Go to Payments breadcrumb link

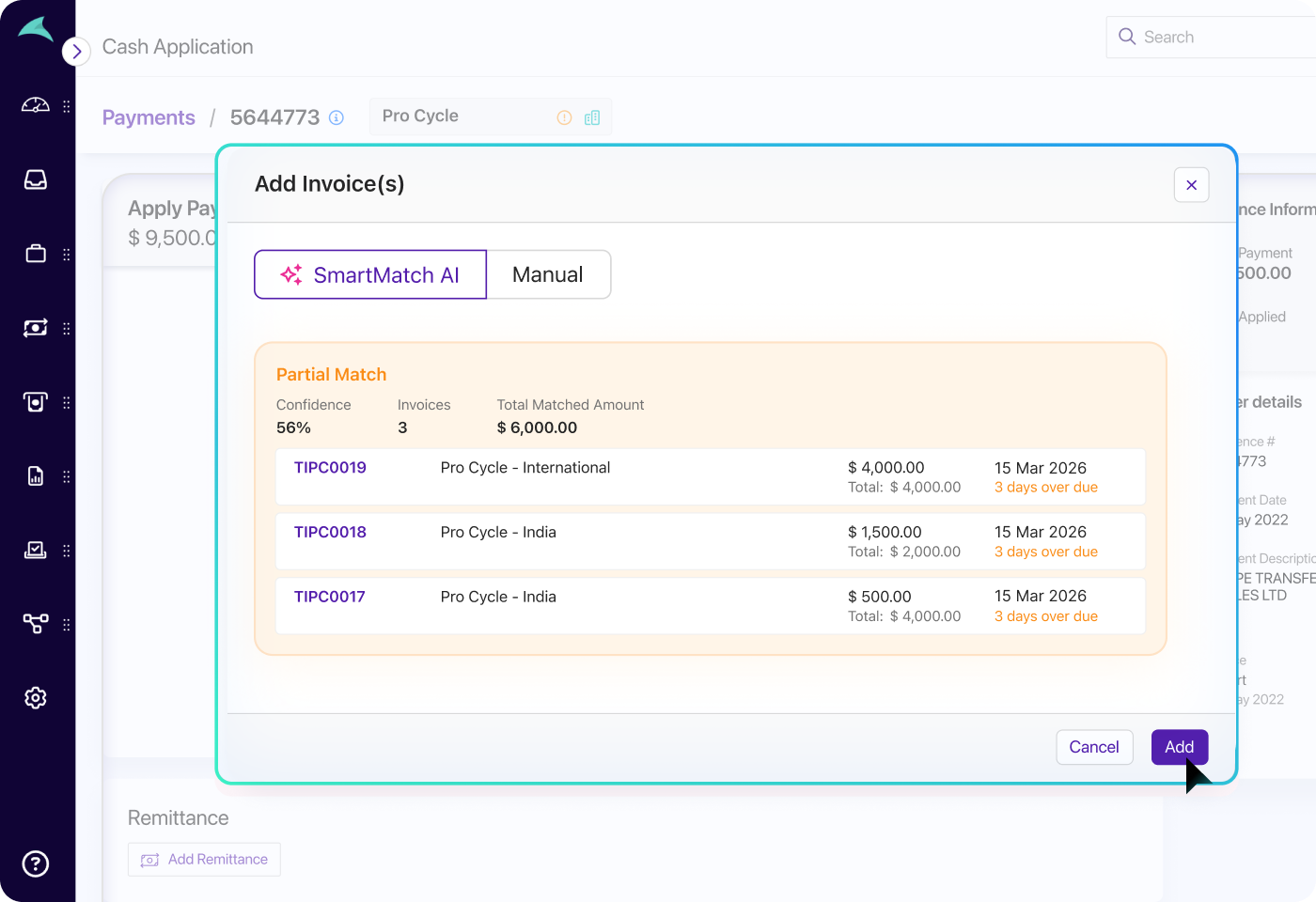tap(149, 117)
